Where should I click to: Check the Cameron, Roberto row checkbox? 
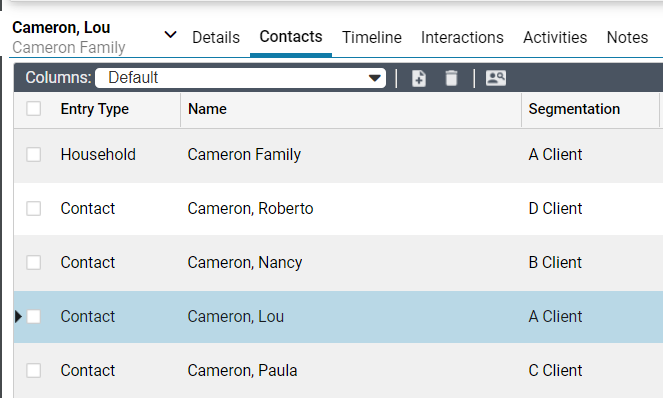(33, 209)
